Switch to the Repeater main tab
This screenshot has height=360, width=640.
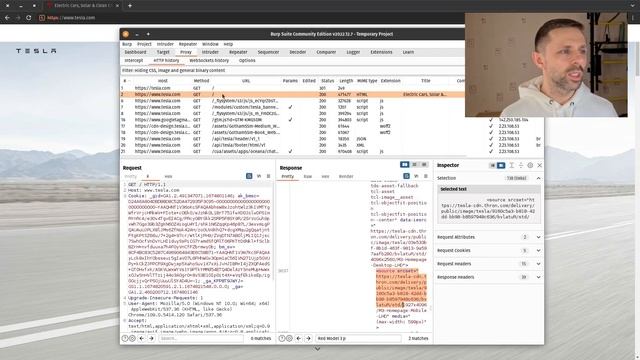pos(238,52)
